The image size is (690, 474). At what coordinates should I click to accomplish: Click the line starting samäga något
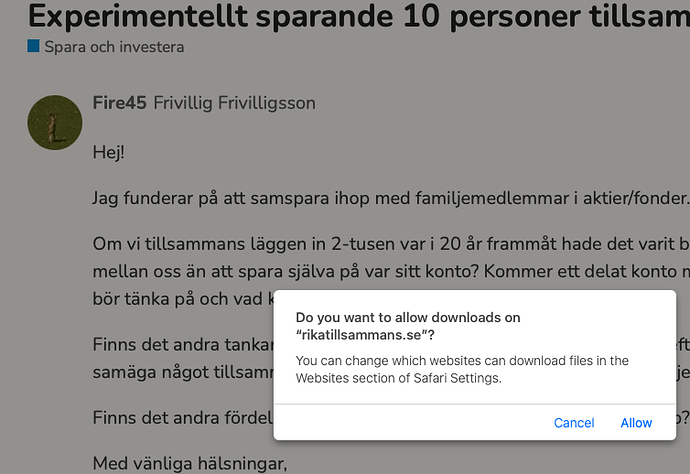[x=180, y=370]
